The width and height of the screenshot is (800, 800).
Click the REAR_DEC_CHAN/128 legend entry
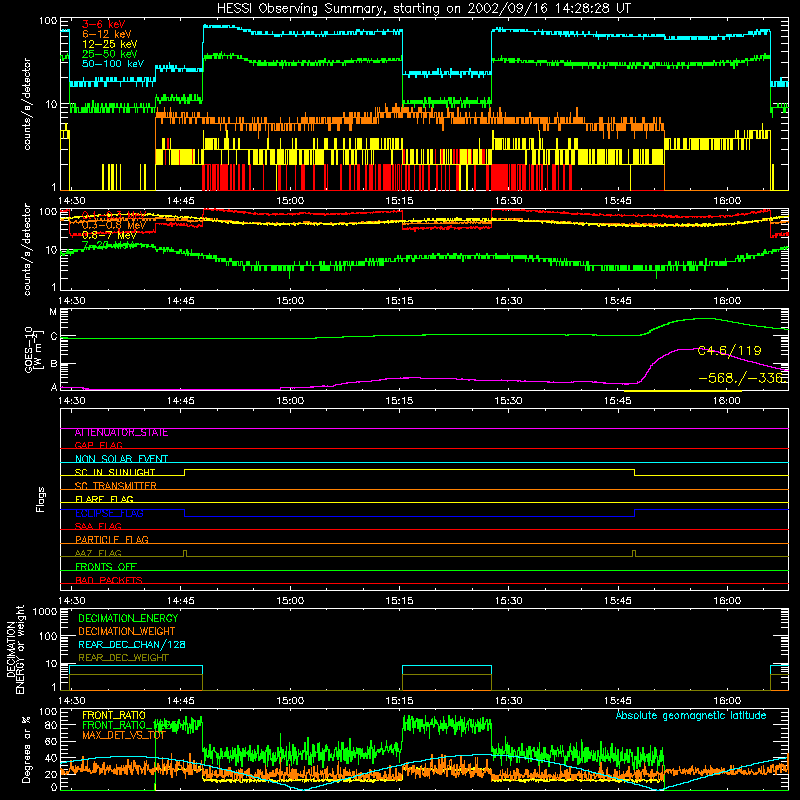132,644
